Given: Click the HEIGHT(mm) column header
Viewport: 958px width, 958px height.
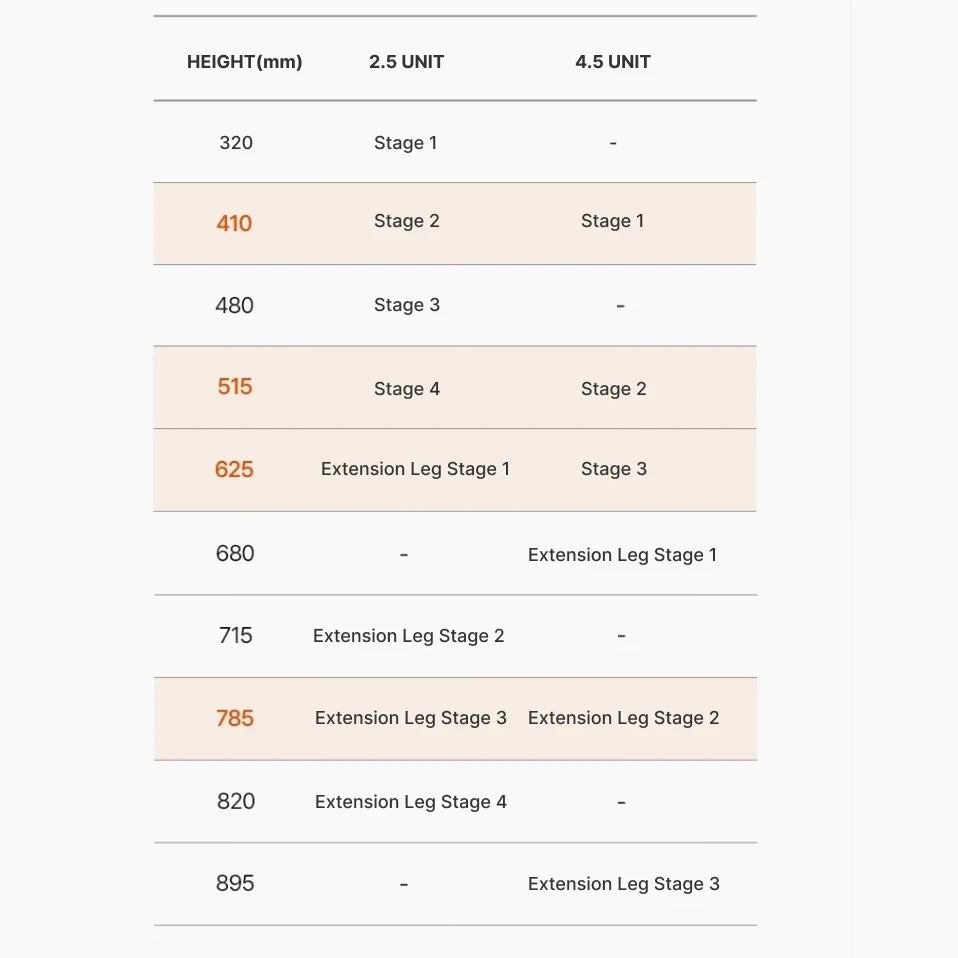Looking at the screenshot, I should (x=244, y=62).
